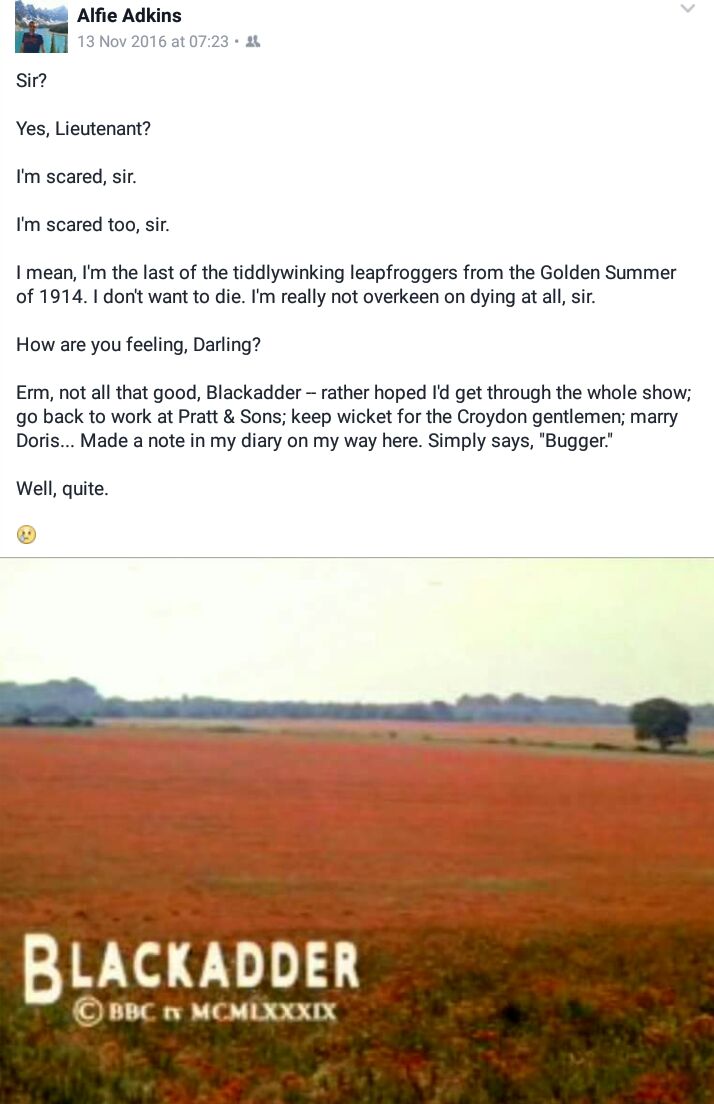Click the line "I'm scared too, sir."
The height and width of the screenshot is (1104, 714).
click(x=92, y=225)
